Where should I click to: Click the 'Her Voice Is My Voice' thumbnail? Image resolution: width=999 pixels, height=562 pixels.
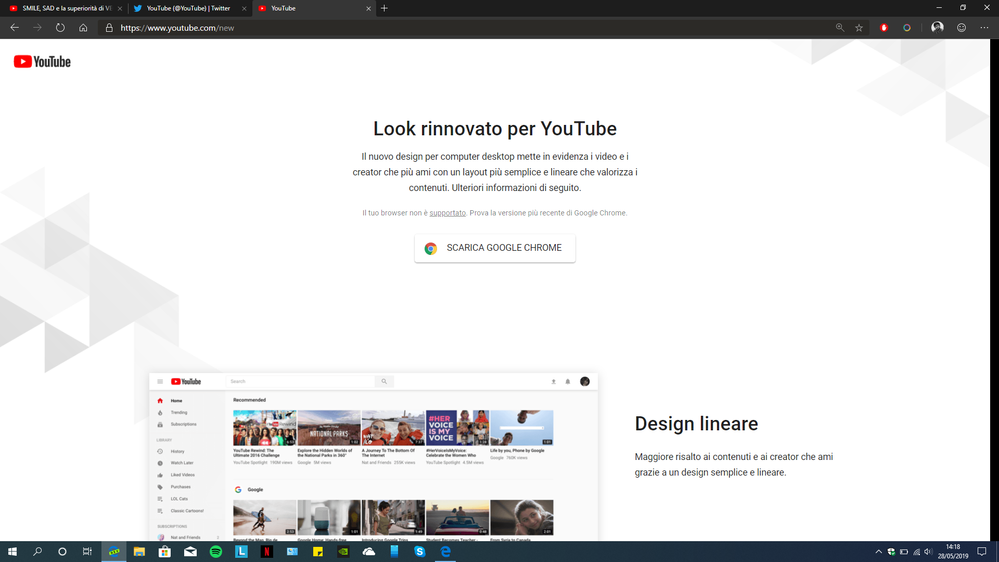point(457,428)
